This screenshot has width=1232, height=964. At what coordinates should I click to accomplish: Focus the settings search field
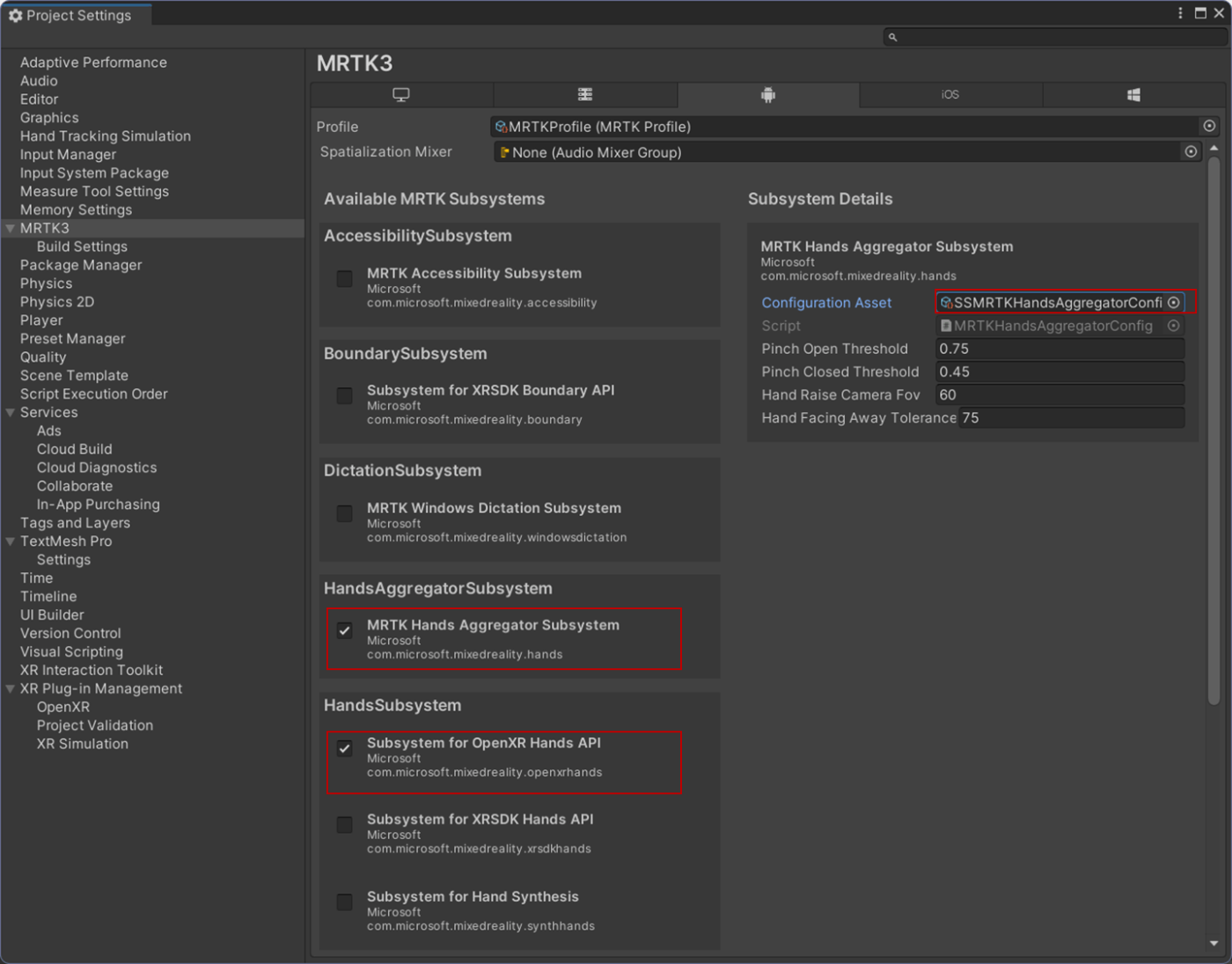[x=1054, y=37]
